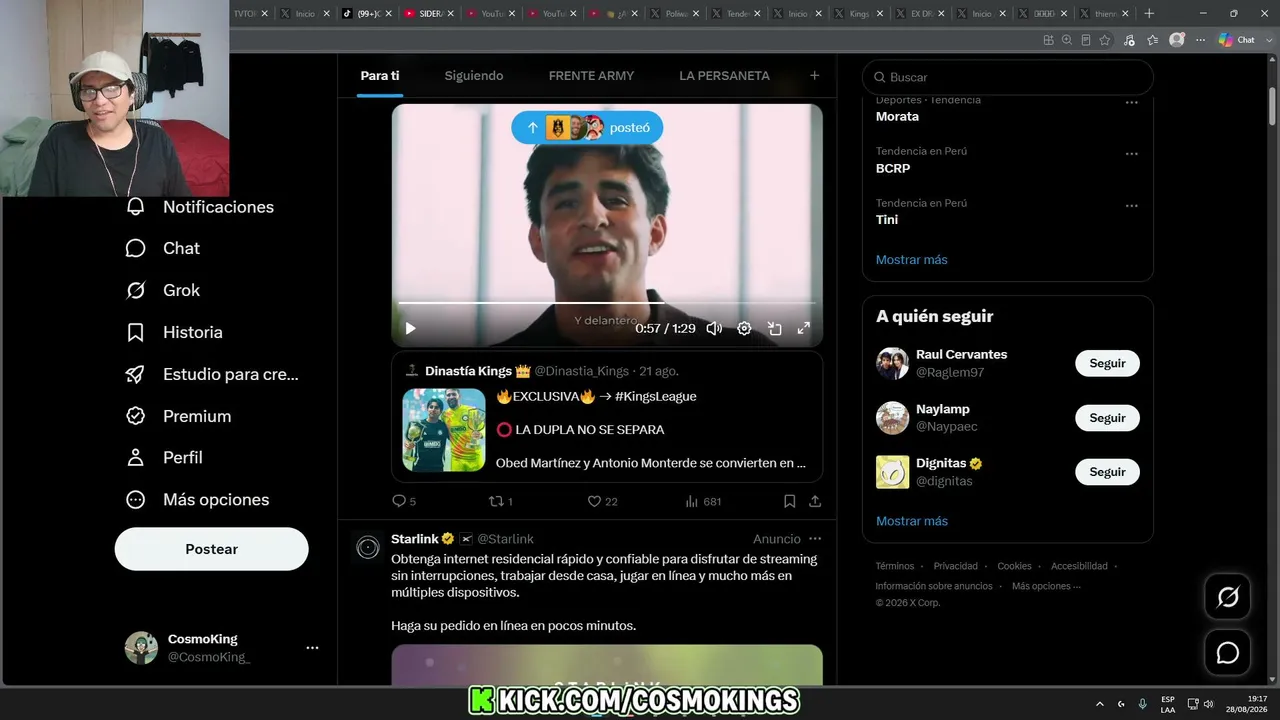Open LA PERSANETA timeline tab

coord(724,76)
